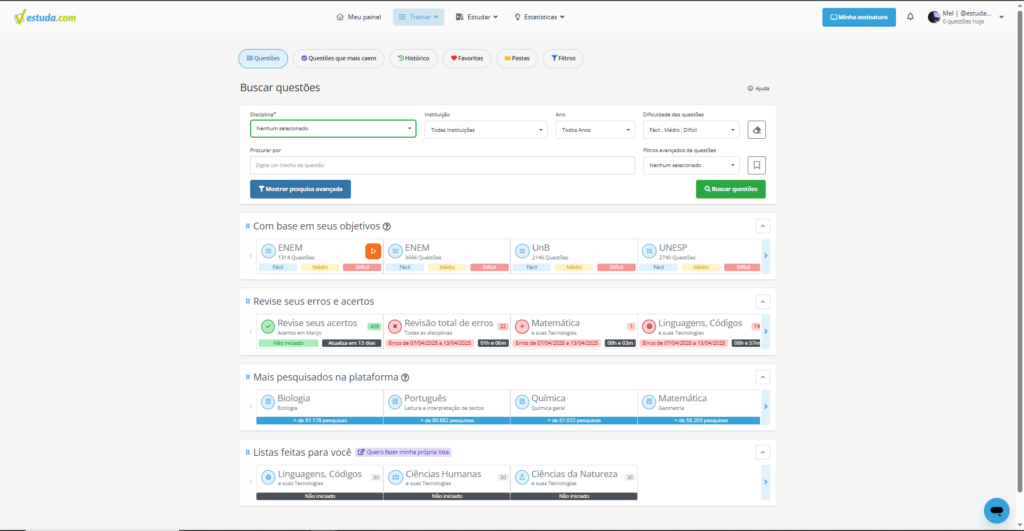This screenshot has width=1024, height=531.
Task: Open the Disciplina dropdown
Action: click(332, 129)
